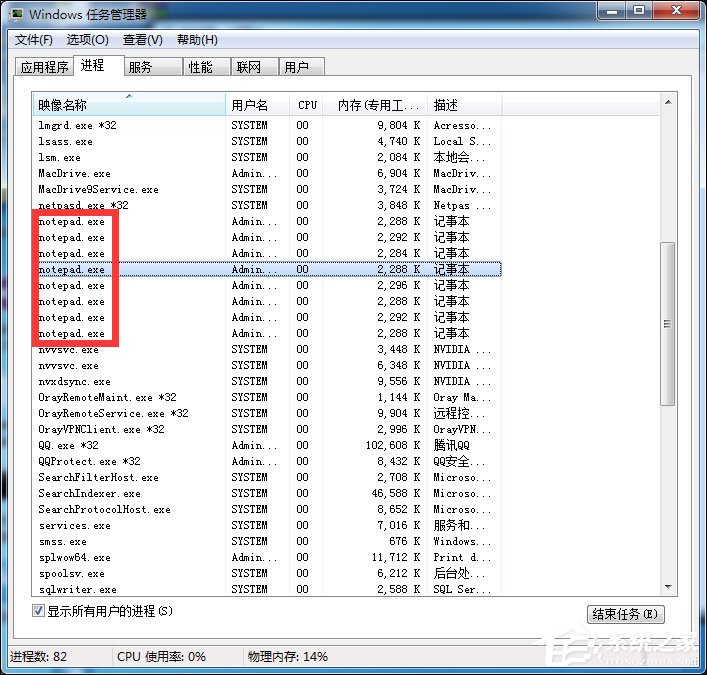707x675 pixels.
Task: Select the lsass.exe process row
Action: click(x=267, y=142)
